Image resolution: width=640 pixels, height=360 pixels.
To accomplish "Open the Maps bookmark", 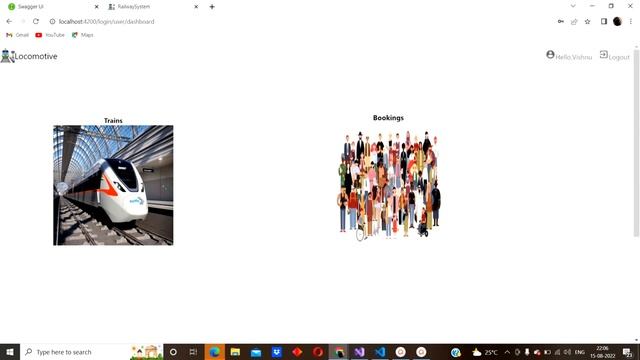I will tap(82, 35).
